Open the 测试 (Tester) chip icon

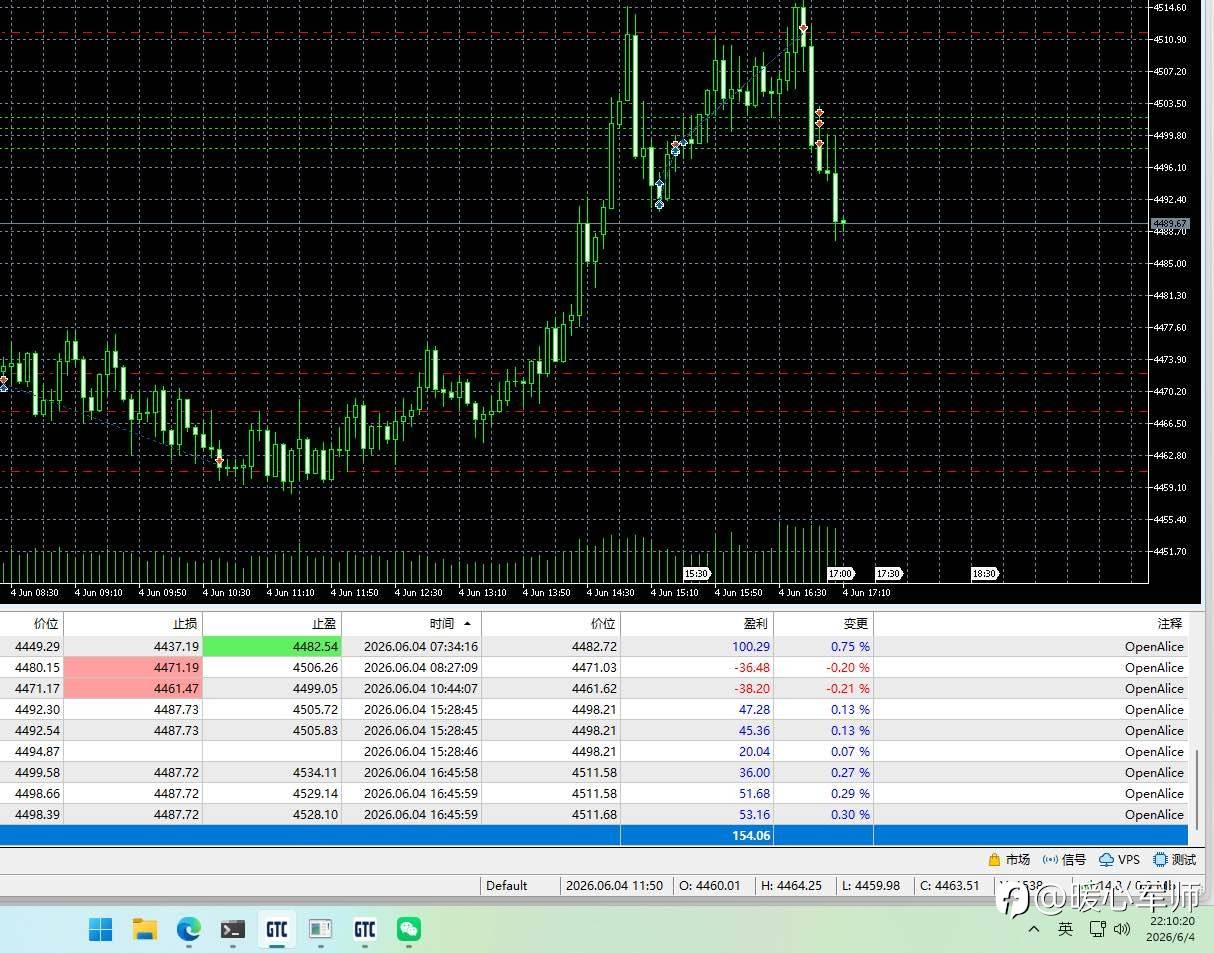tap(1160, 860)
